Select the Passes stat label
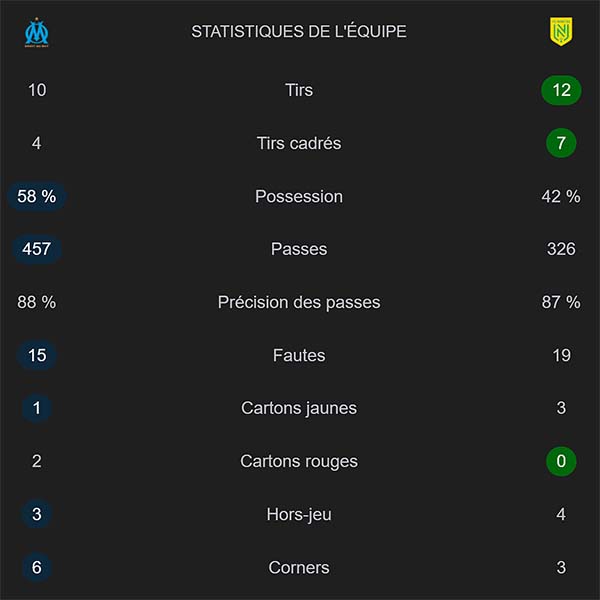600x600 pixels. (299, 249)
